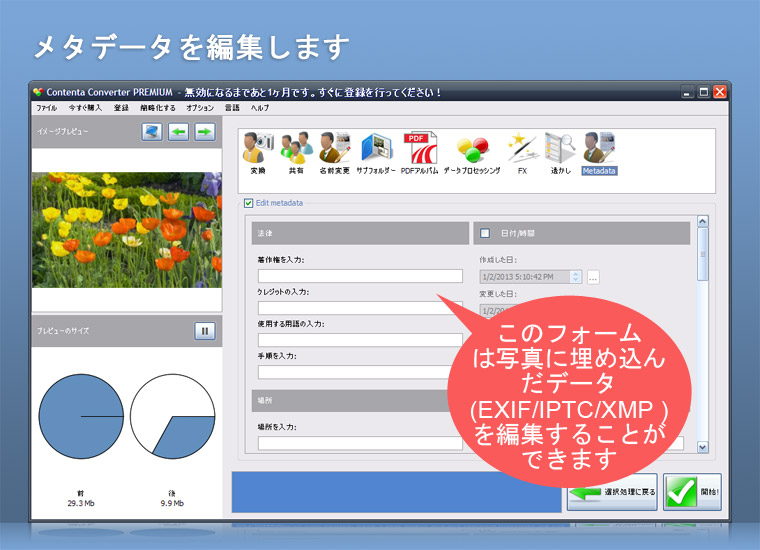Select the データプロセッシング tool icon
Viewport: 760px width, 550px height.
[472, 155]
